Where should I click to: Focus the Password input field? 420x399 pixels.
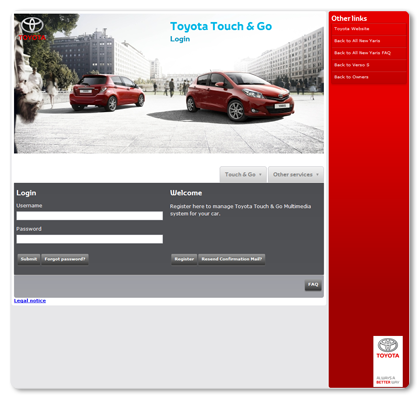point(90,239)
